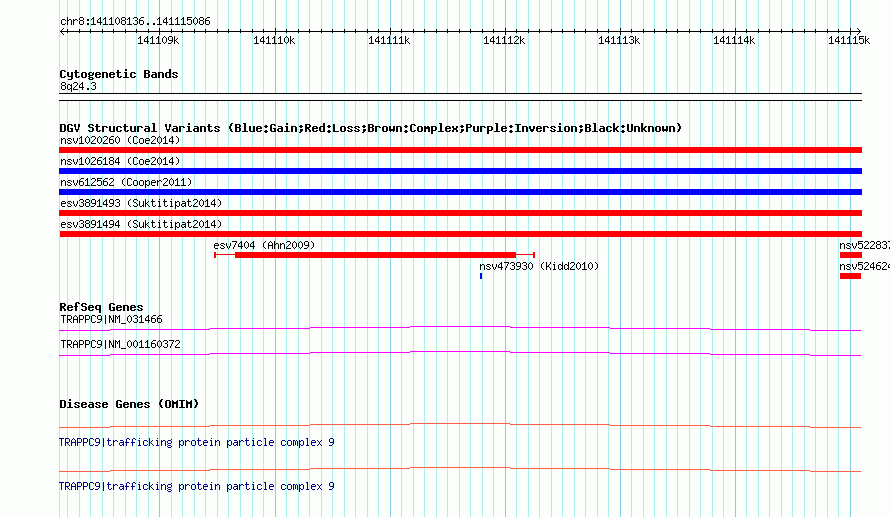890x517 pixels.
Task: Click the 141115k ruler tick label
Action: tap(849, 40)
